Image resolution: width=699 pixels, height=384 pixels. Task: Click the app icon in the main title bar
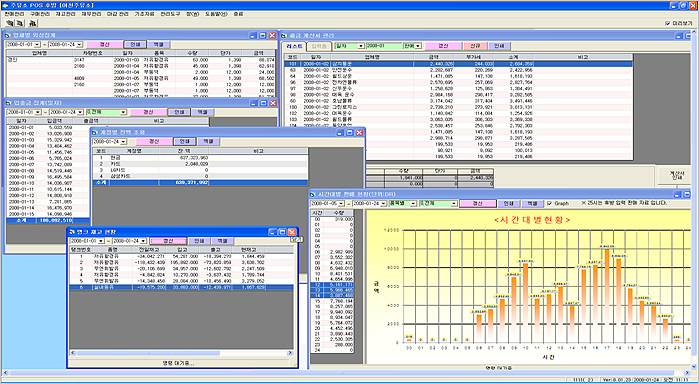coord(5,6)
